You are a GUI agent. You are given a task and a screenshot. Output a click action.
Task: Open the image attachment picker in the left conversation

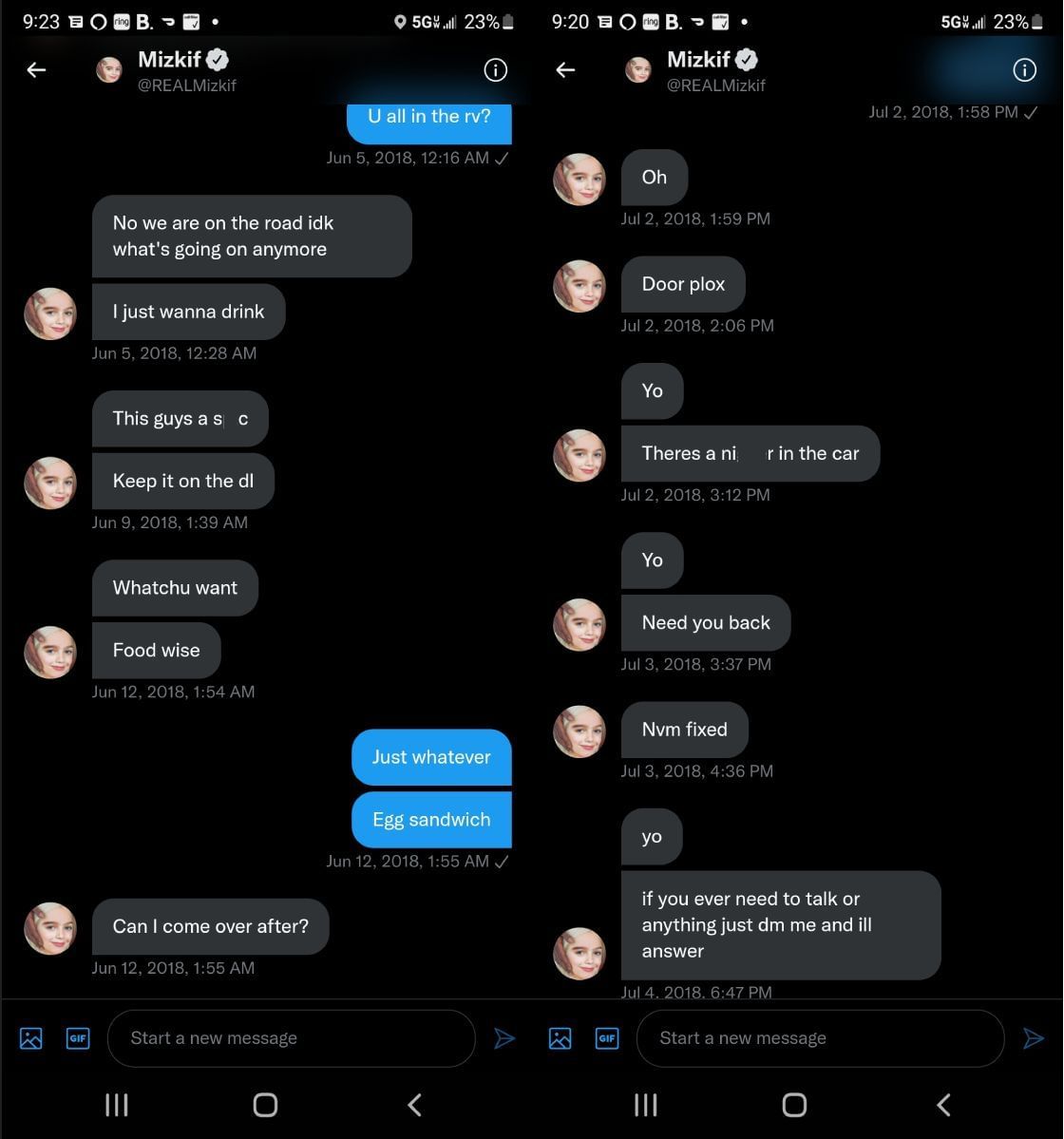point(30,1038)
